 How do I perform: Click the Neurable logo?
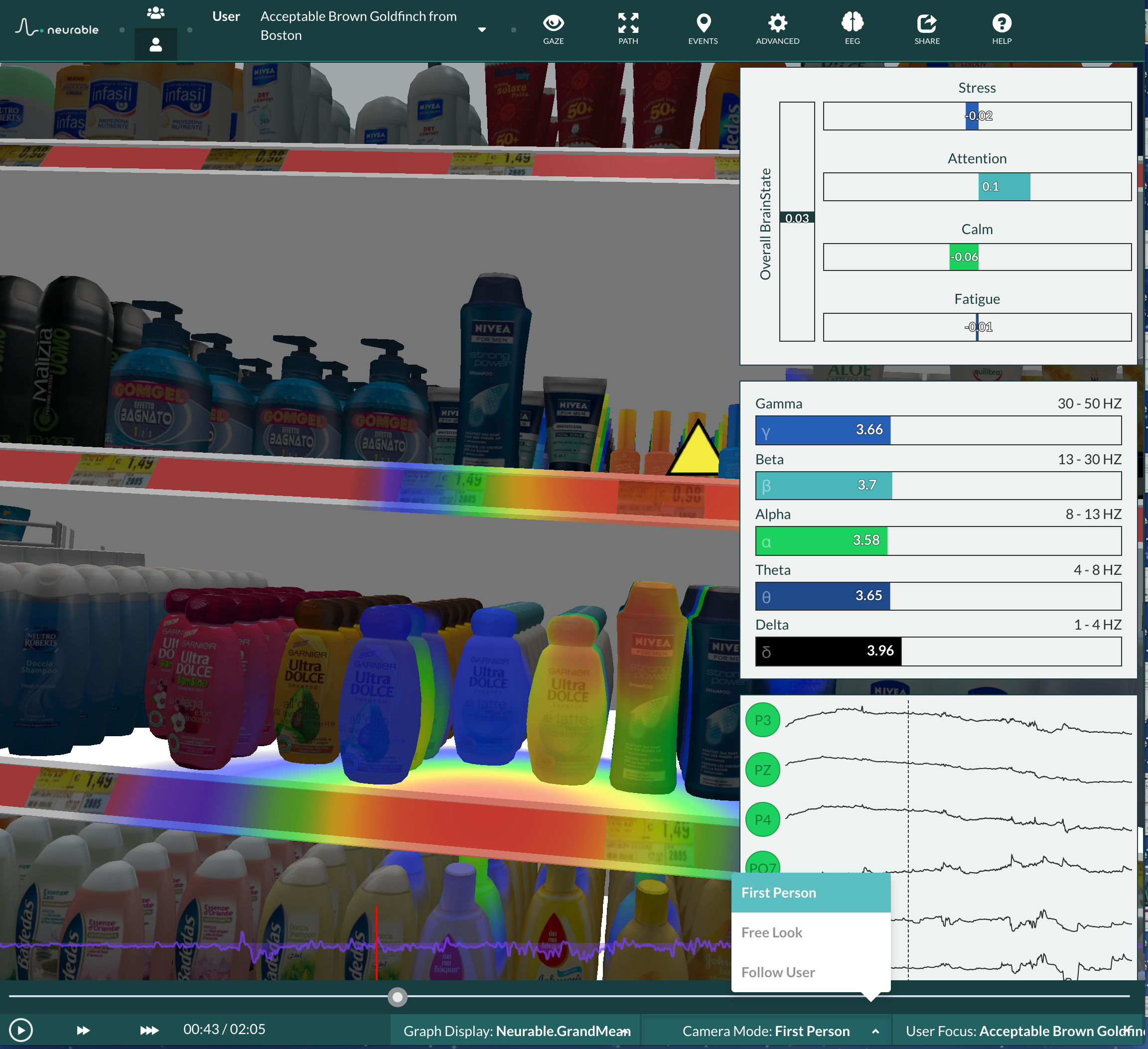point(57,27)
